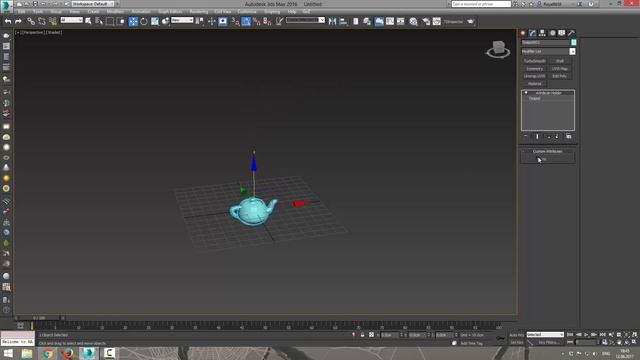Open the Render Setup dialog
The image size is (640, 360).
tap(426, 21)
